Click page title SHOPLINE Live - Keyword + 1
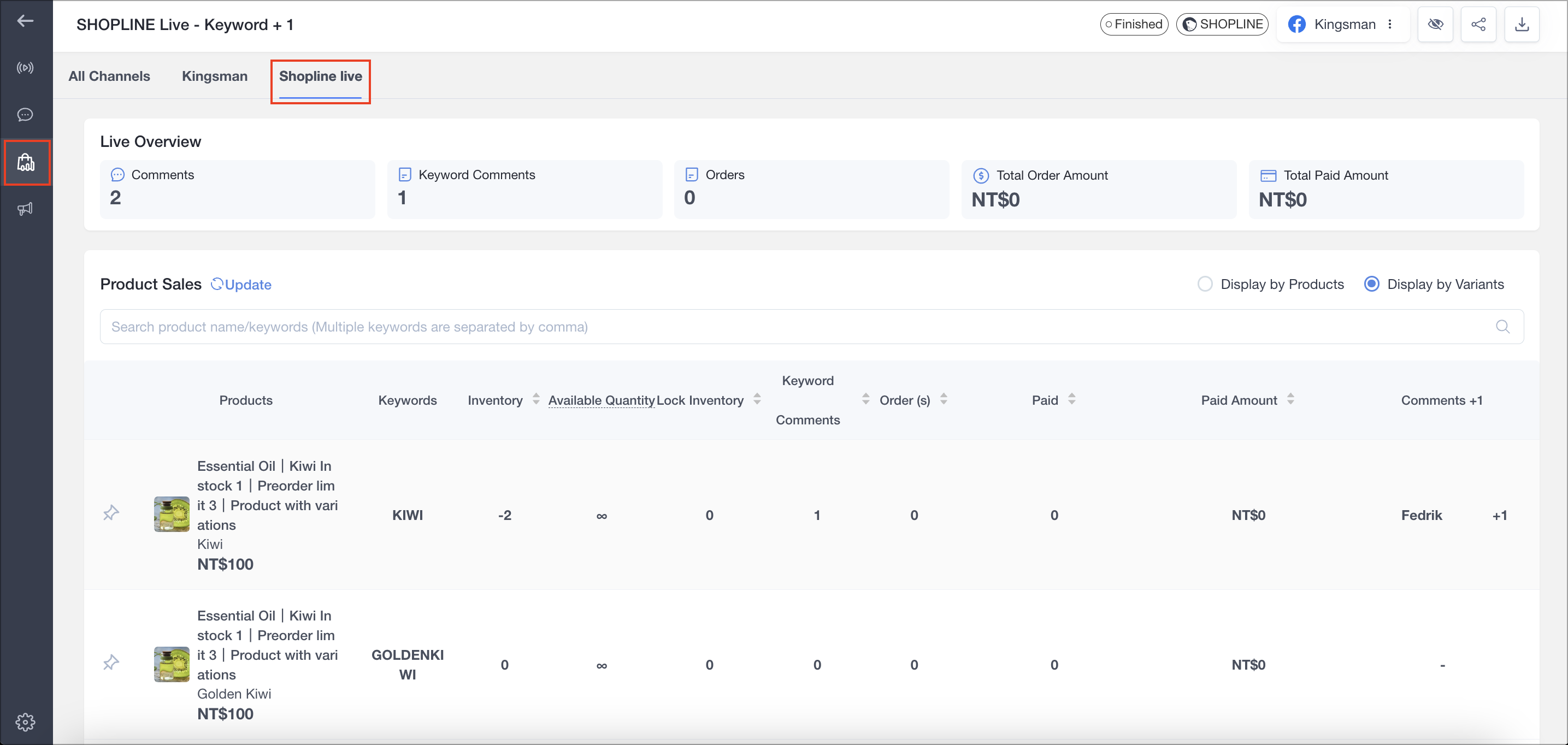The image size is (1568, 745). point(185,25)
